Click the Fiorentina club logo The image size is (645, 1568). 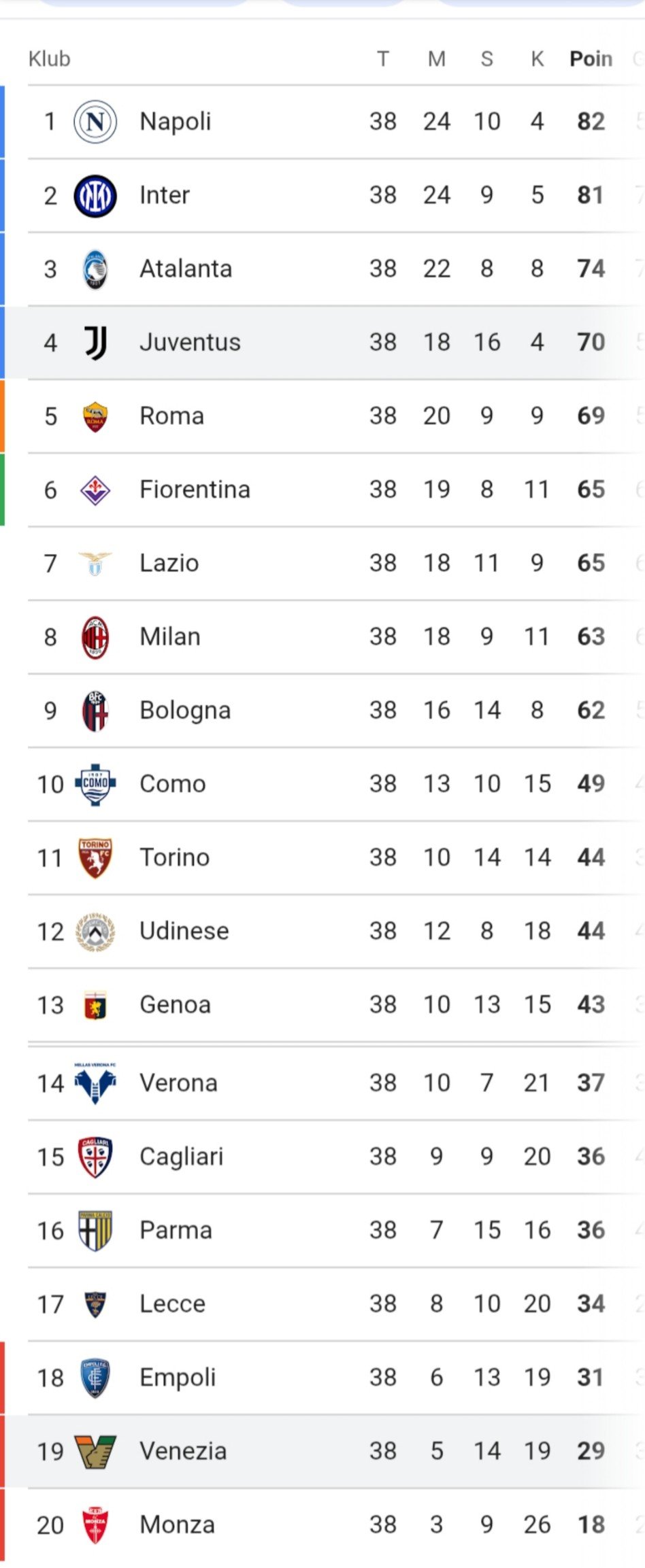point(95,490)
